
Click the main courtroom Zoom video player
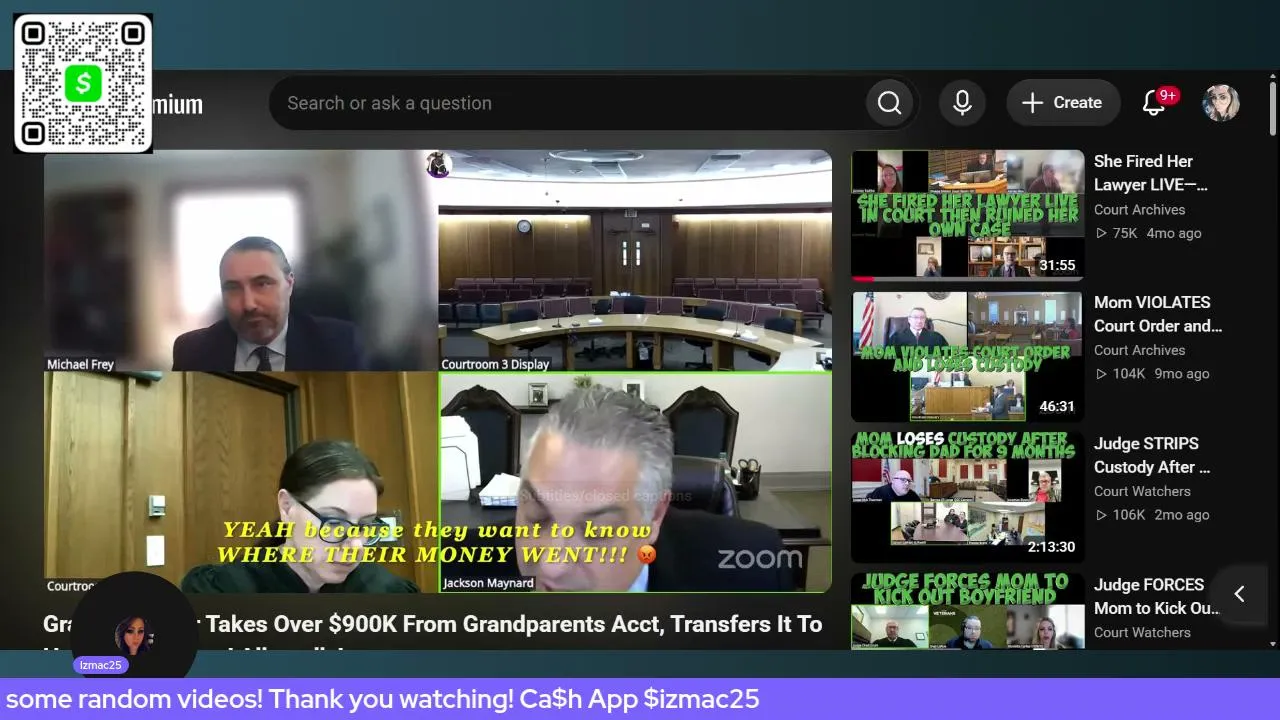click(x=438, y=371)
